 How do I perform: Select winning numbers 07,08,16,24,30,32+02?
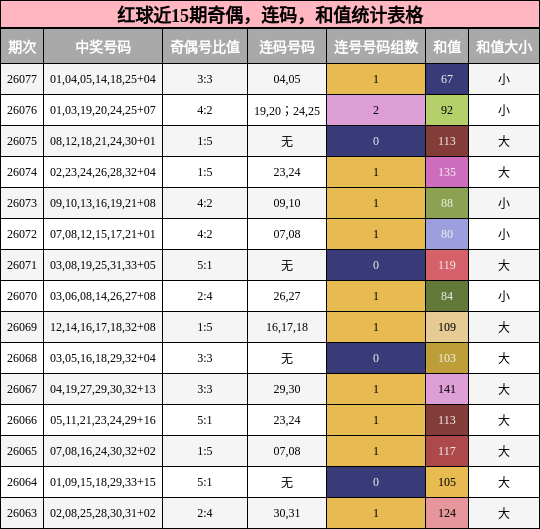[x=103, y=451]
